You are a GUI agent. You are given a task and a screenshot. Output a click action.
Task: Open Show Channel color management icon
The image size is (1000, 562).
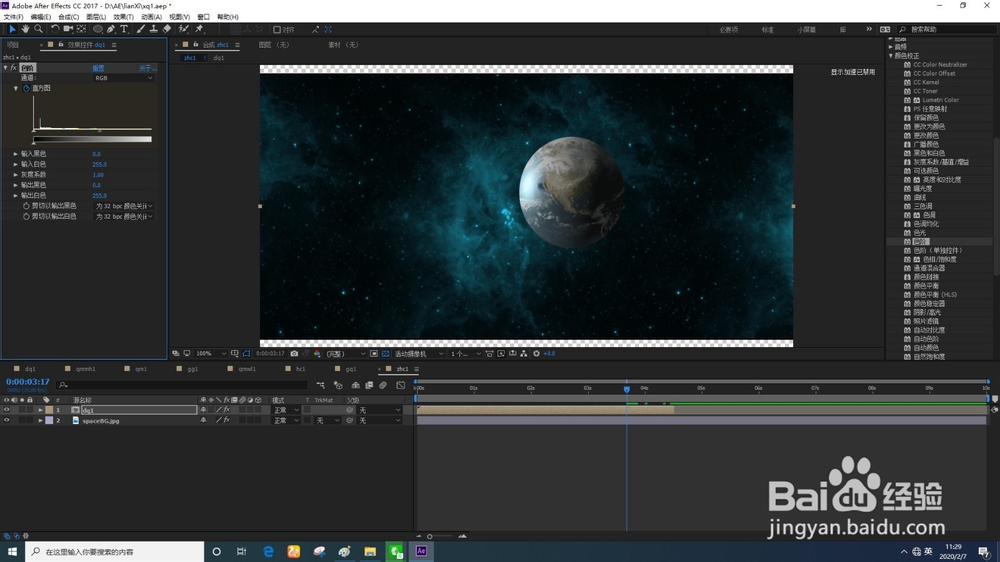pyautogui.click(x=317, y=353)
